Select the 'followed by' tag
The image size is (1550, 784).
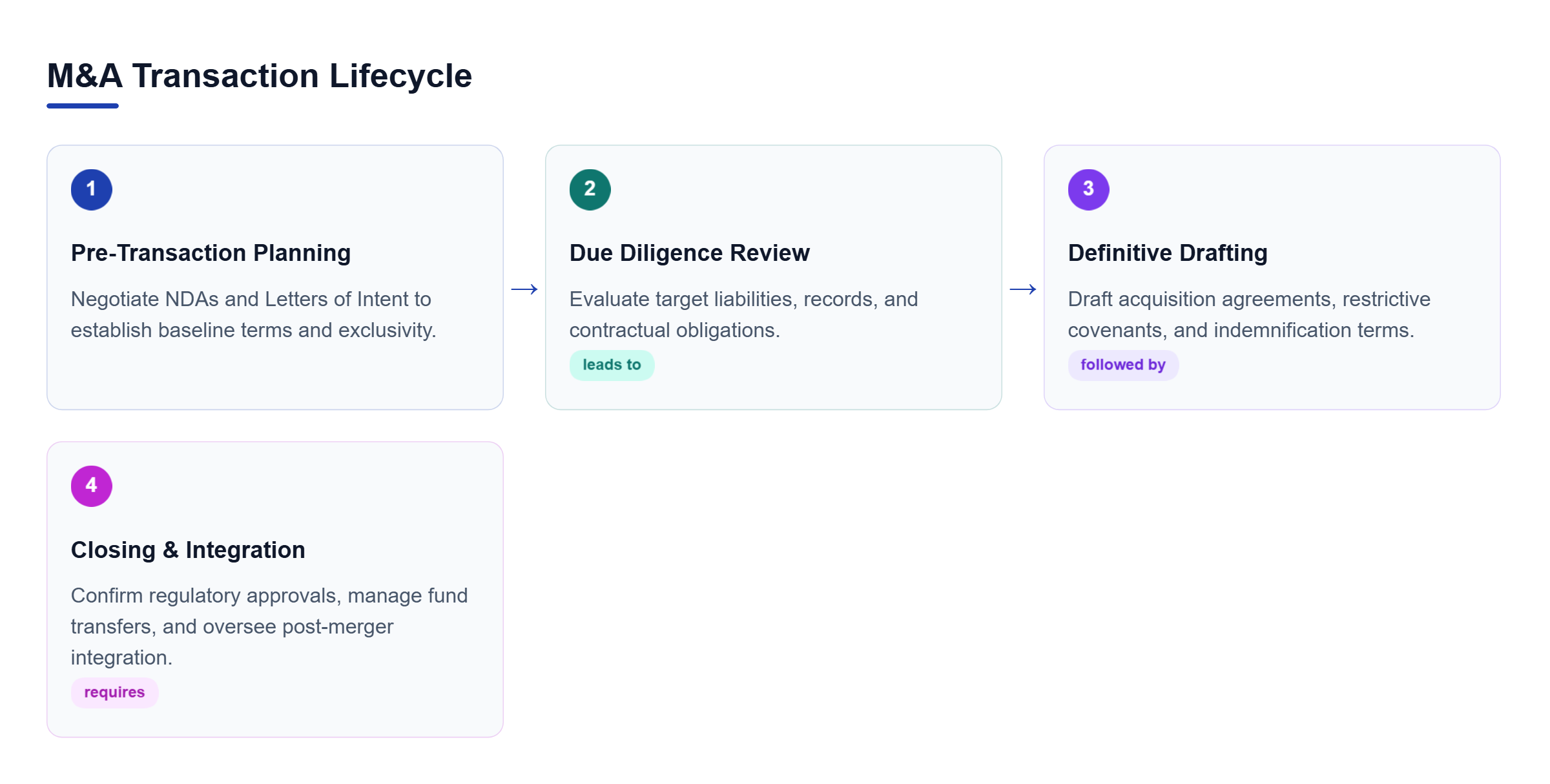coord(1123,365)
